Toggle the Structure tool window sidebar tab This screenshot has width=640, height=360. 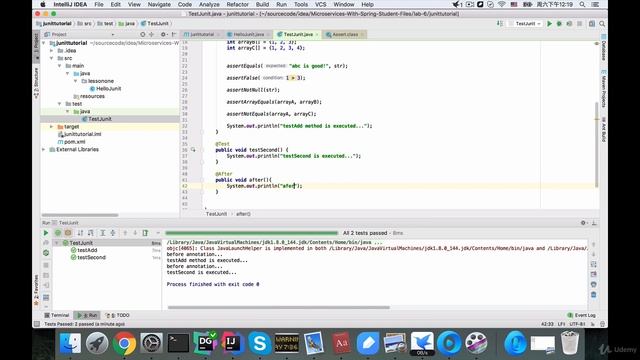(x=36, y=83)
